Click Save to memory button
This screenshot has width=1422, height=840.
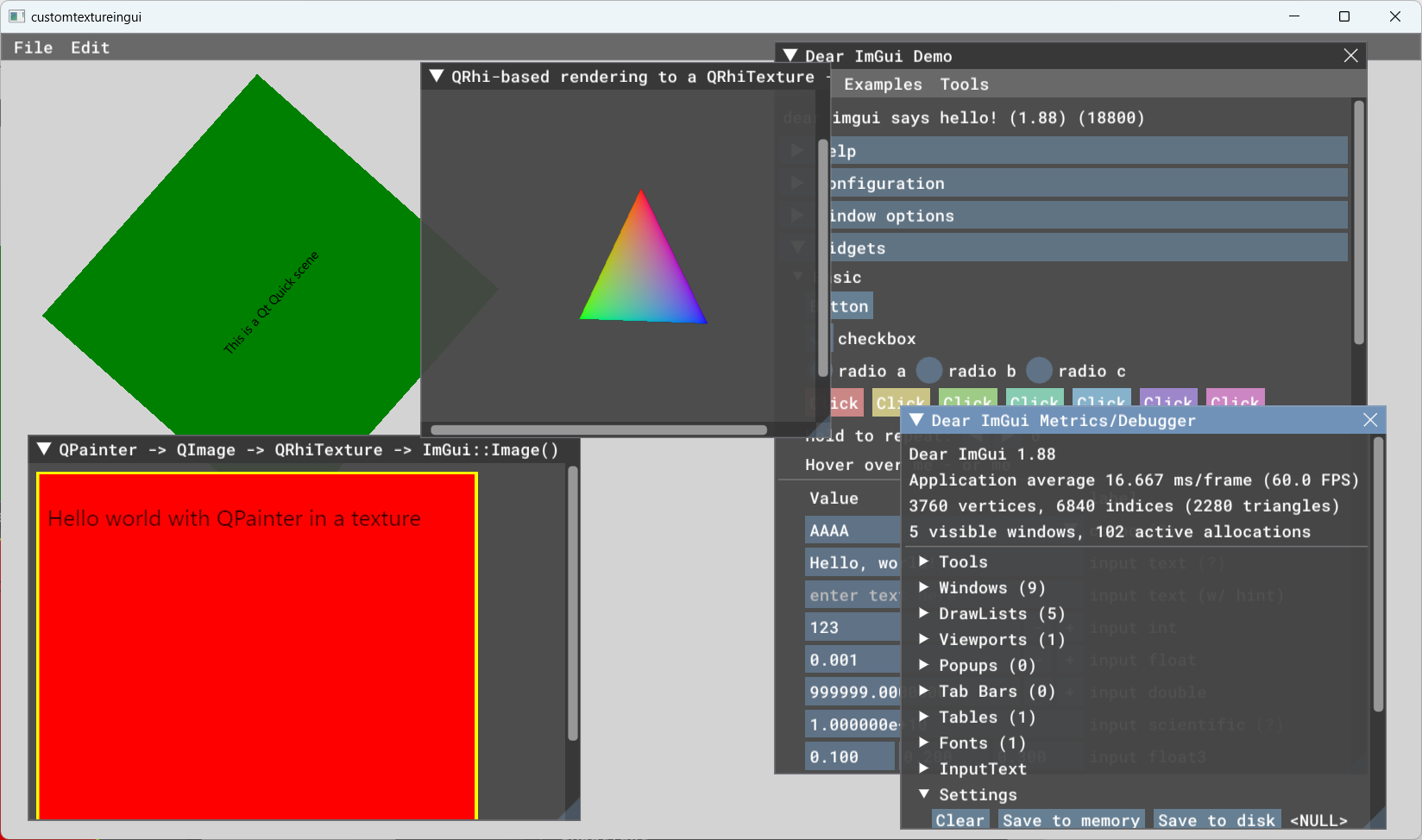[1071, 819]
